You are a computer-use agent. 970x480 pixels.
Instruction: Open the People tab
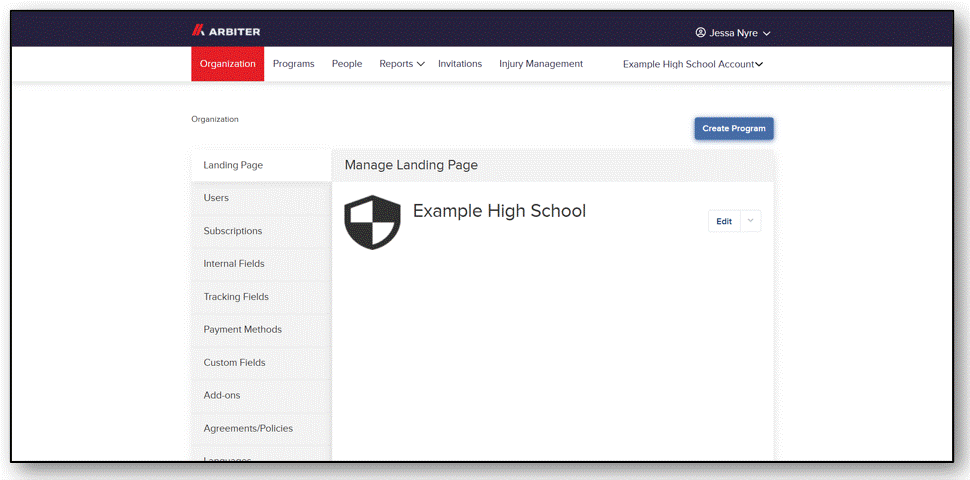pyautogui.click(x=347, y=64)
